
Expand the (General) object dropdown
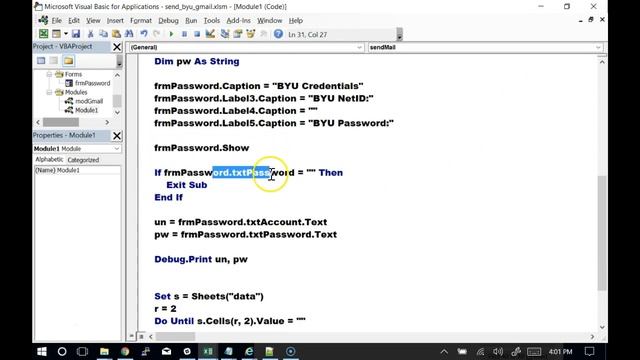tap(359, 47)
